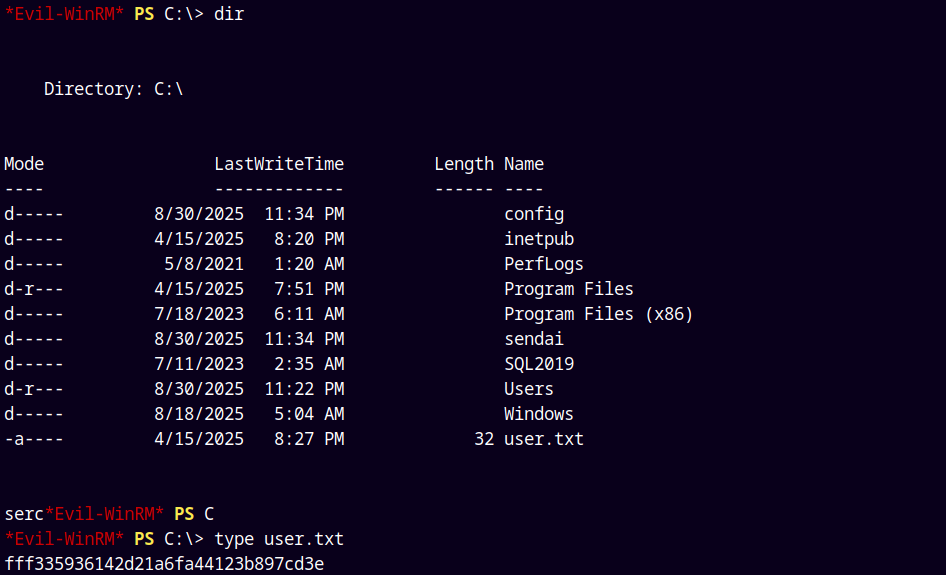This screenshot has height=575, width=946.
Task: Click user.txt in the directory listing
Action: coord(544,439)
